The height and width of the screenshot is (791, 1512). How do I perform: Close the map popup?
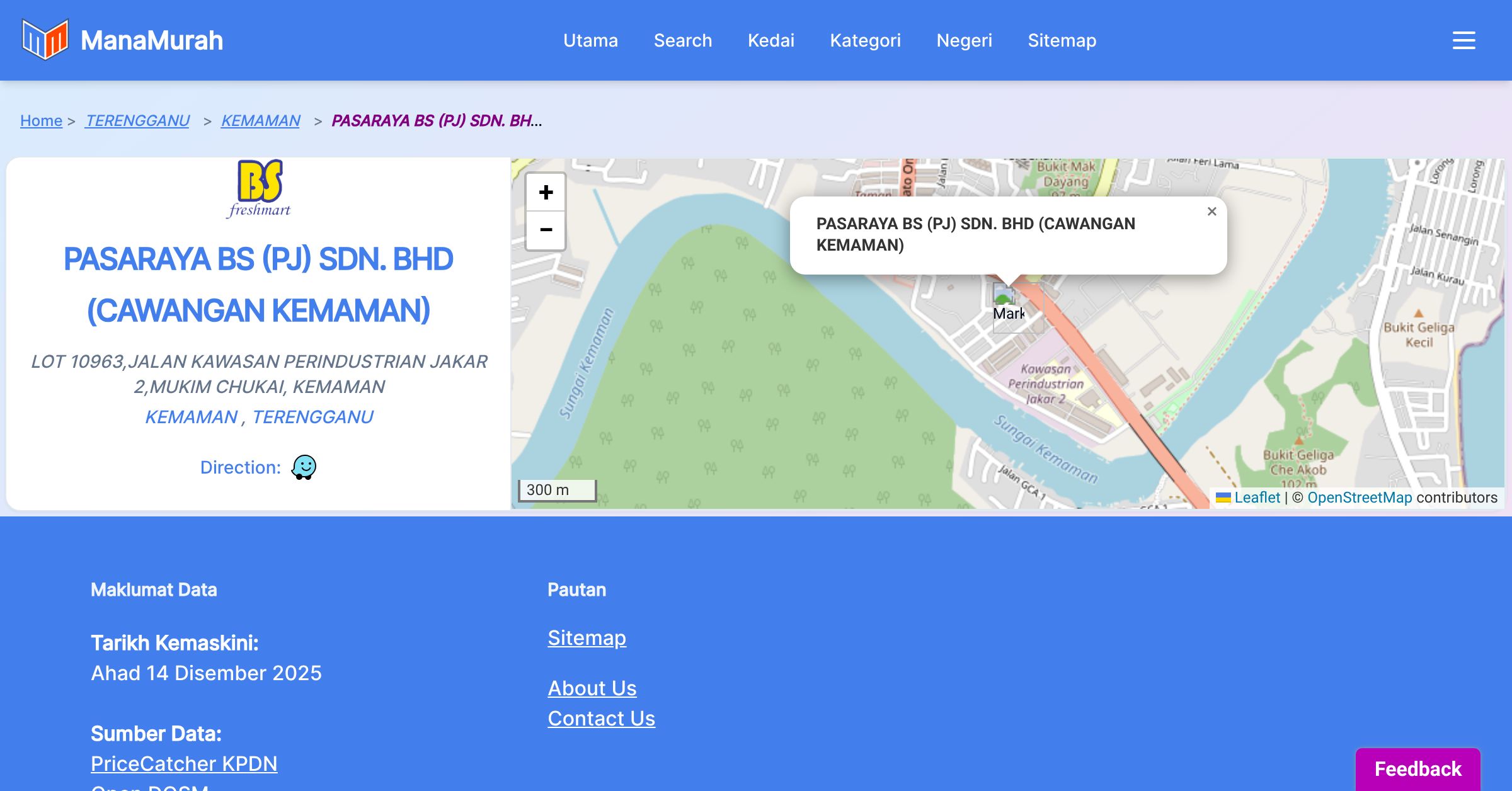pos(1211,212)
